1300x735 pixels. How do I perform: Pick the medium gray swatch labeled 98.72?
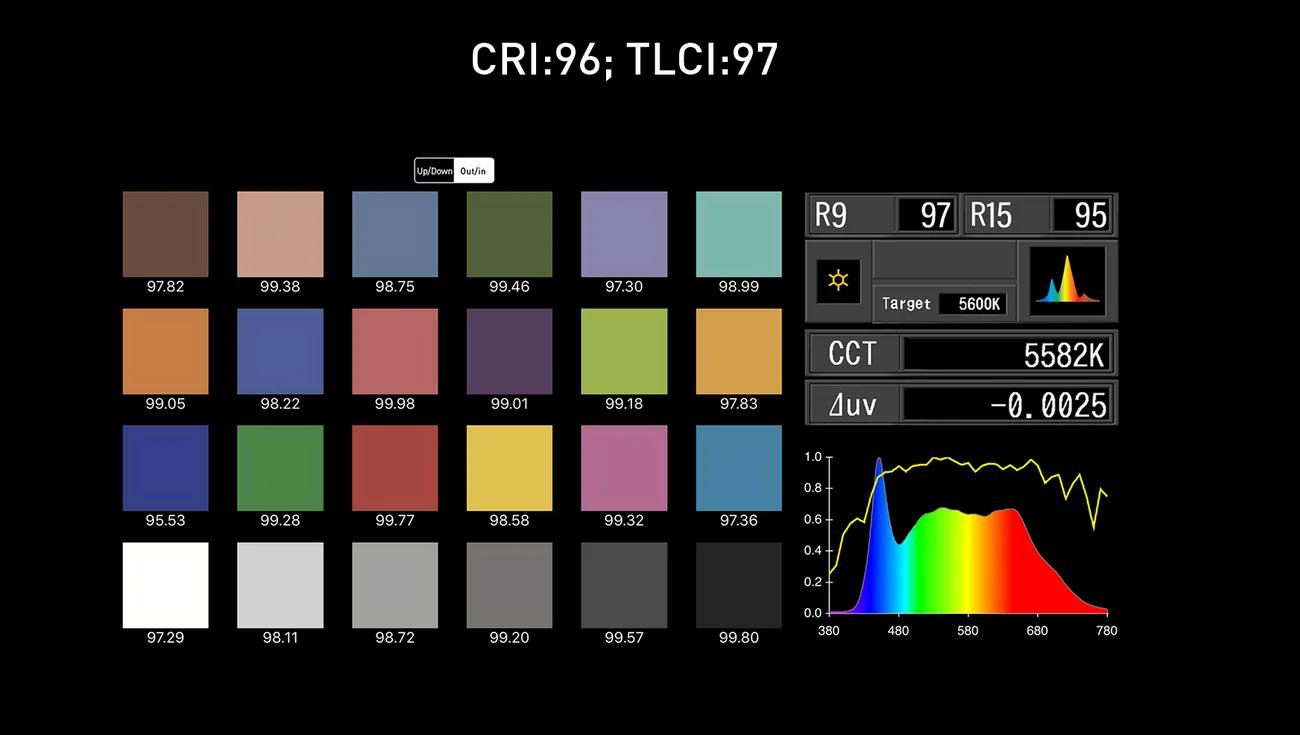tap(395, 585)
